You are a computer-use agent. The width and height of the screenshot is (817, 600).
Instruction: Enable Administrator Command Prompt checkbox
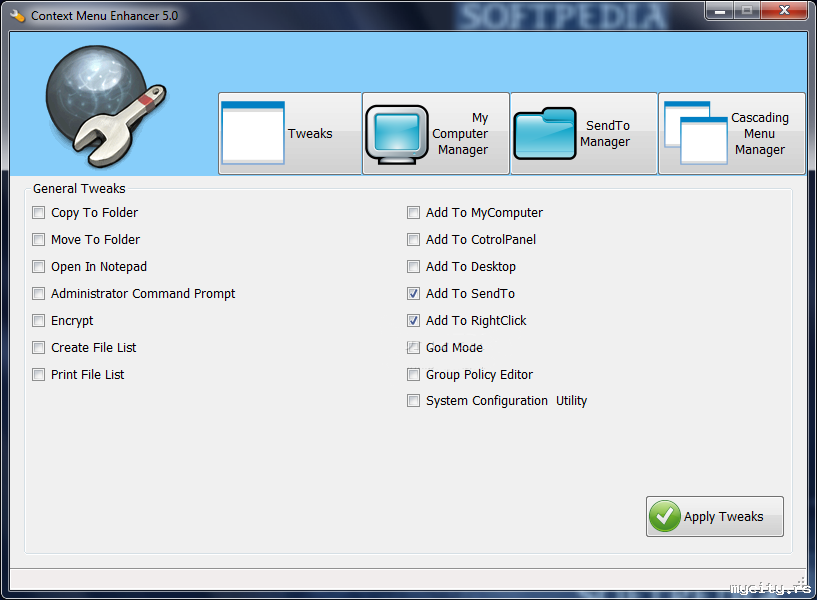(39, 294)
